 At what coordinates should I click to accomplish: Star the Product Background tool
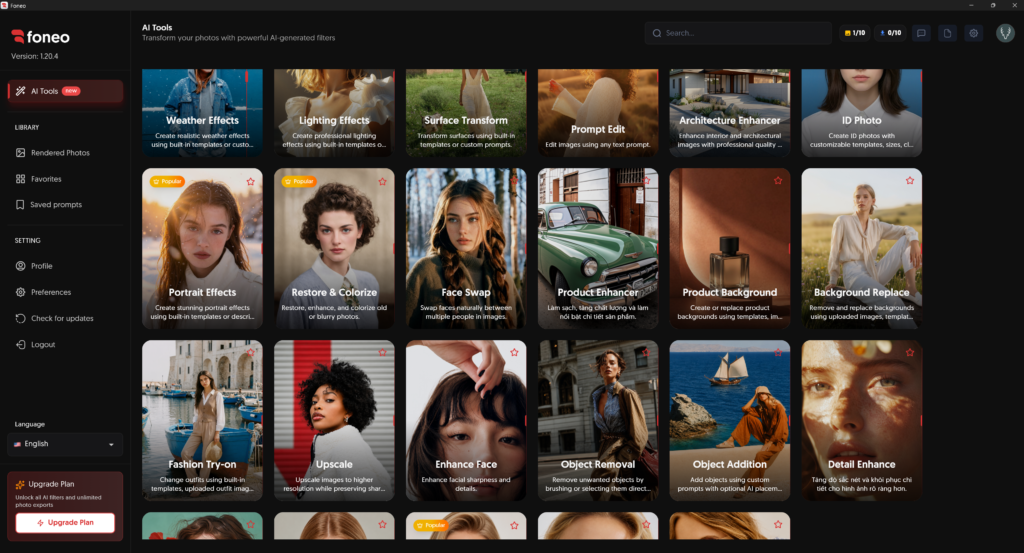point(778,181)
